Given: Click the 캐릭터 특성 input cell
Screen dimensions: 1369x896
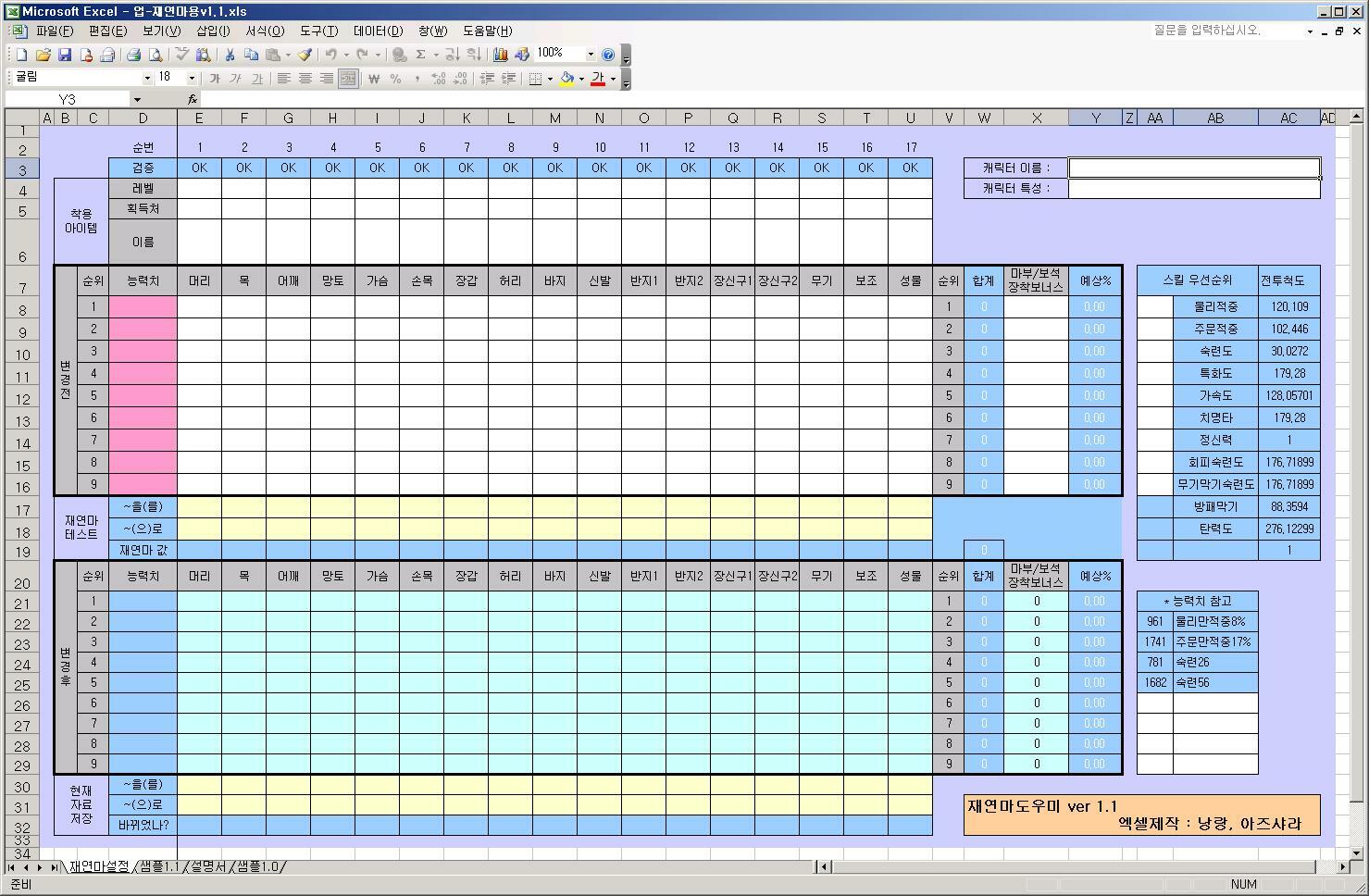Looking at the screenshot, I should pos(1194,189).
